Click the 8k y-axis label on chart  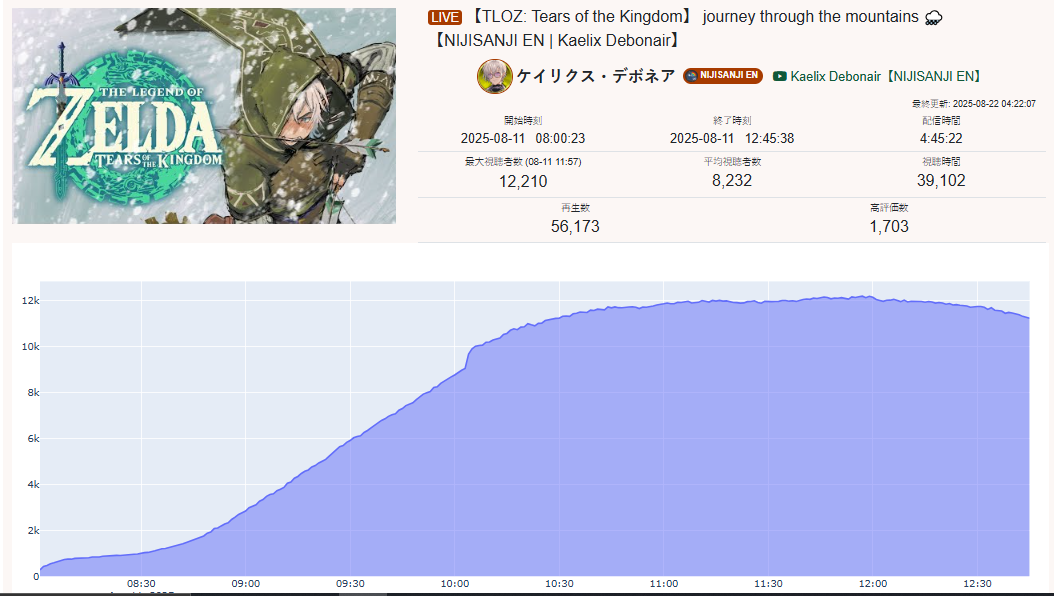(x=33, y=392)
